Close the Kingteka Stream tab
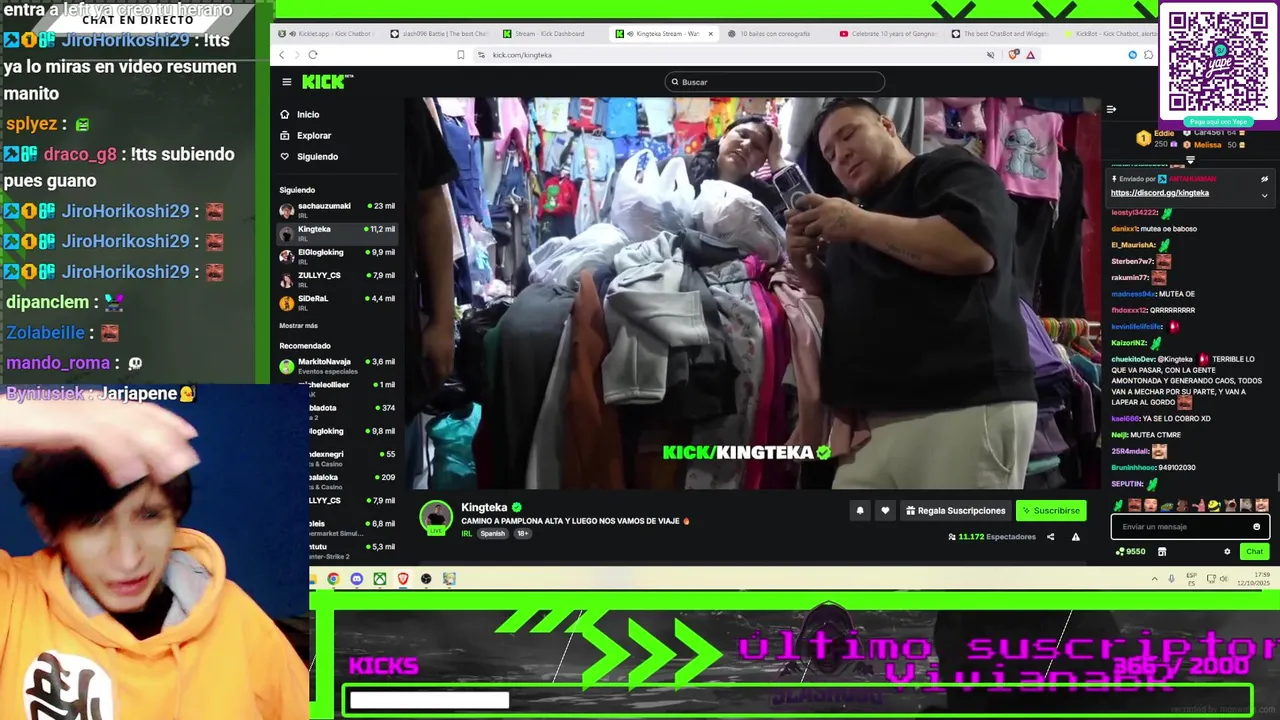The width and height of the screenshot is (1280, 720). 711,33
